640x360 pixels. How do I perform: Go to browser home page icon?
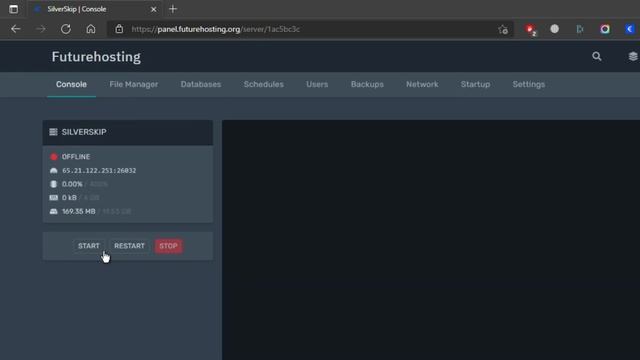[x=91, y=29]
